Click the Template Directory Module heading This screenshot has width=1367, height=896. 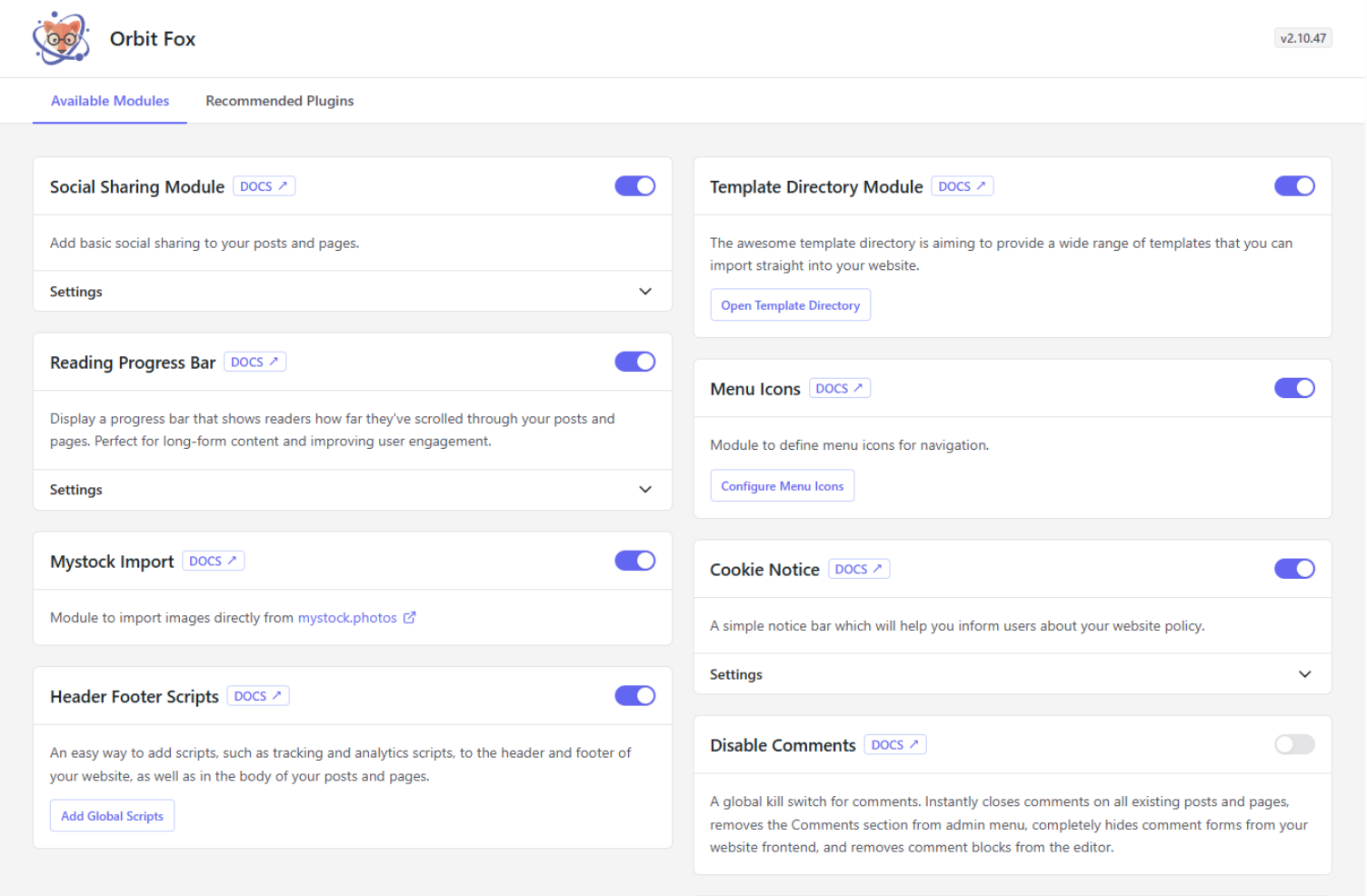816,187
